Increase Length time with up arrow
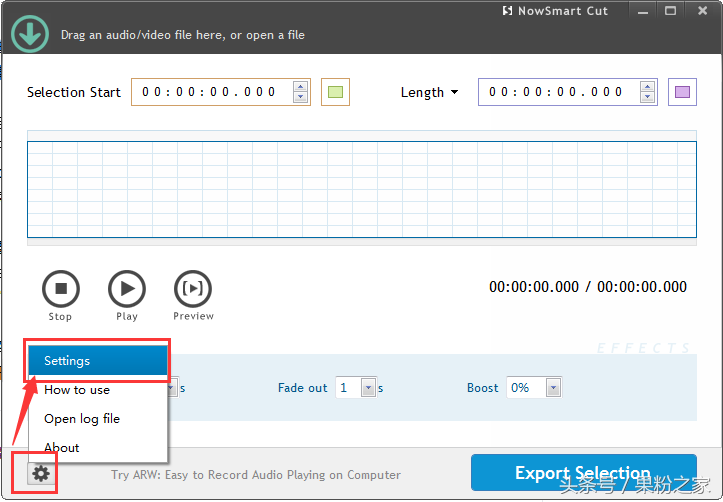Screen dimensions: 723x502 (x=647, y=87)
